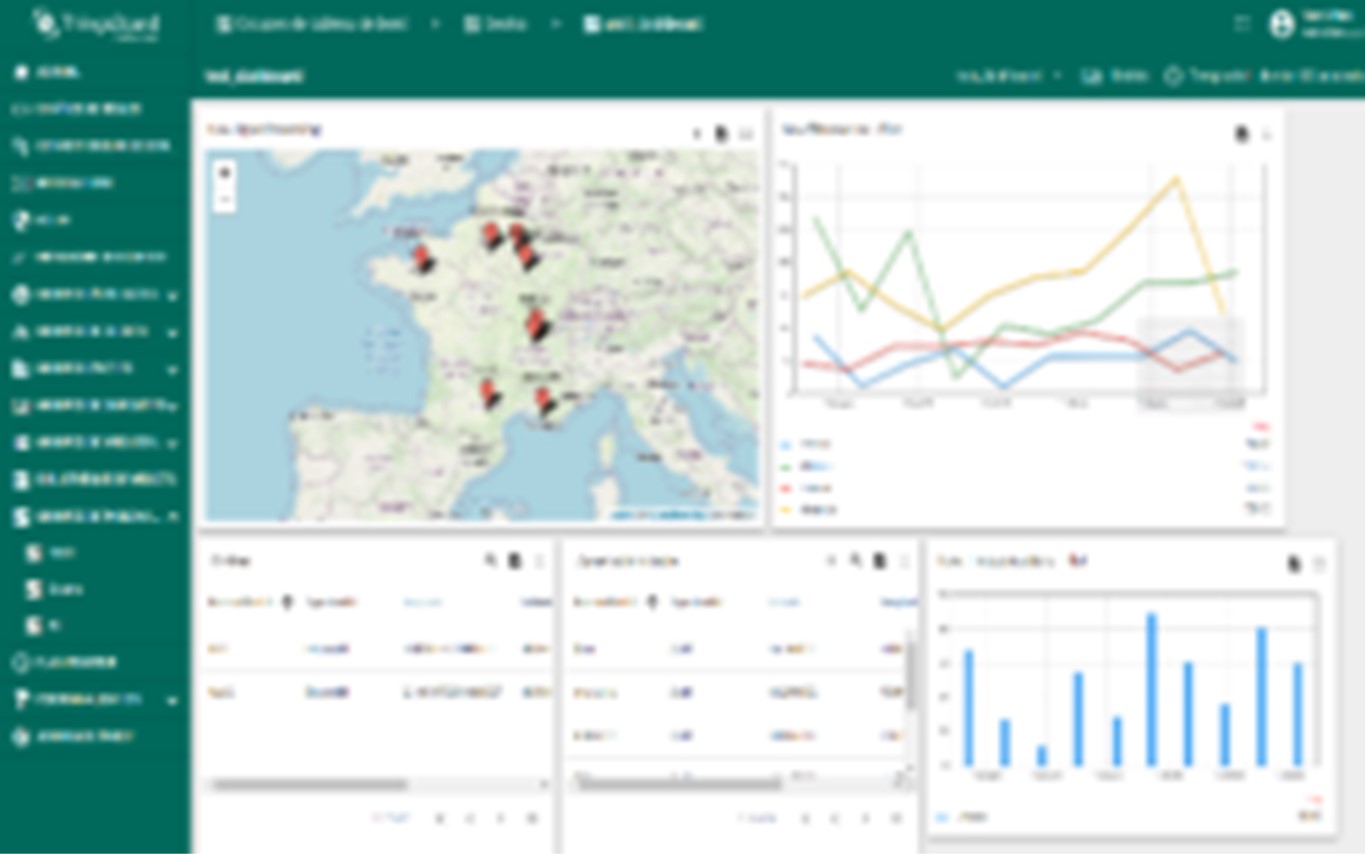Open the user profile avatar icon
This screenshot has width=1365, height=854.
click(x=1281, y=25)
